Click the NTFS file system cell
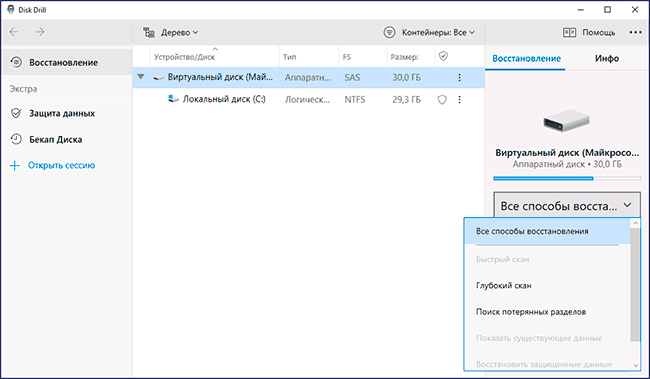The height and width of the screenshot is (379, 650). coord(355,100)
